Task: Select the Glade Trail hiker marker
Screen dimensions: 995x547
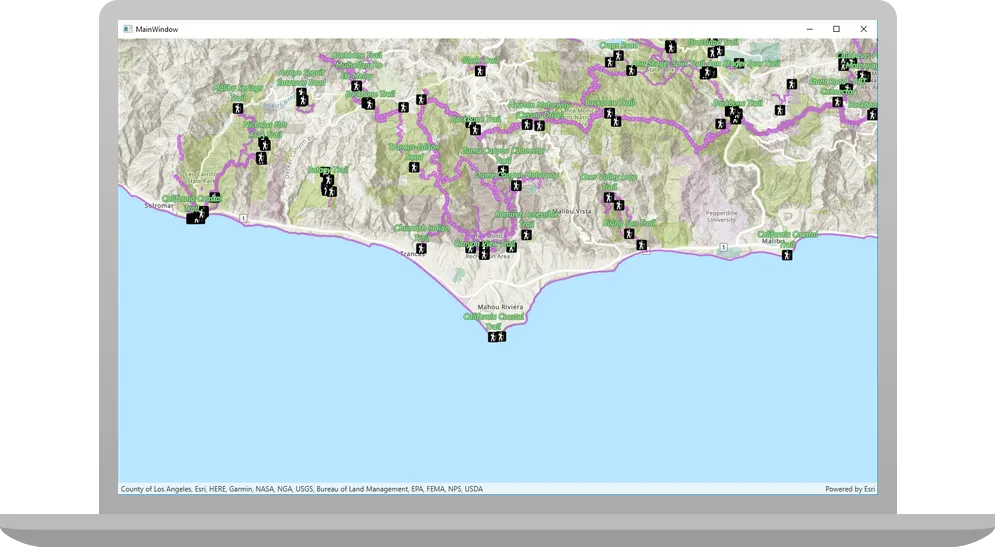Action: click(x=480, y=71)
